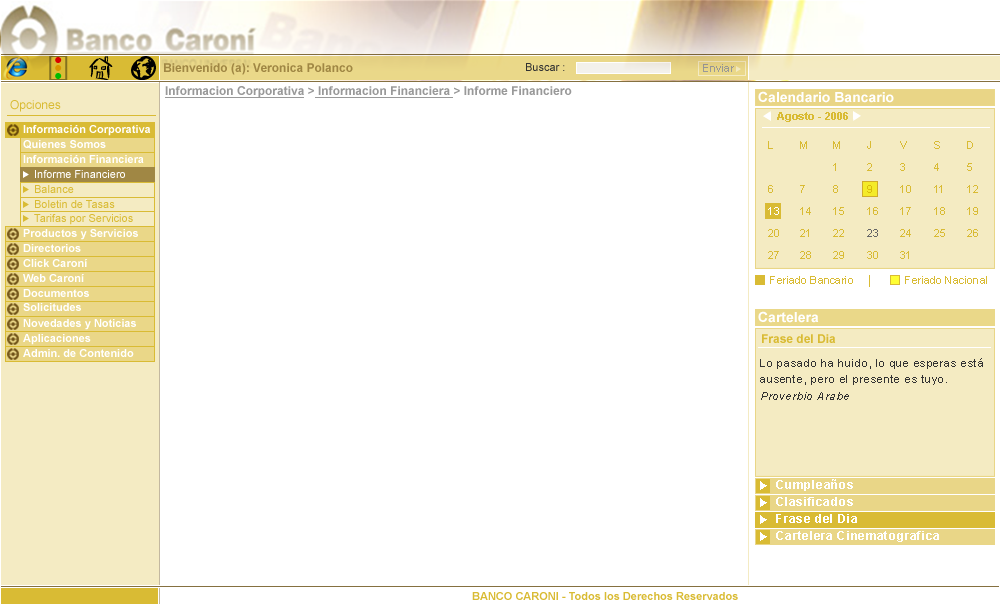This screenshot has height=605, width=1000.
Task: Click the Banco Caroní logo
Action: point(128,32)
